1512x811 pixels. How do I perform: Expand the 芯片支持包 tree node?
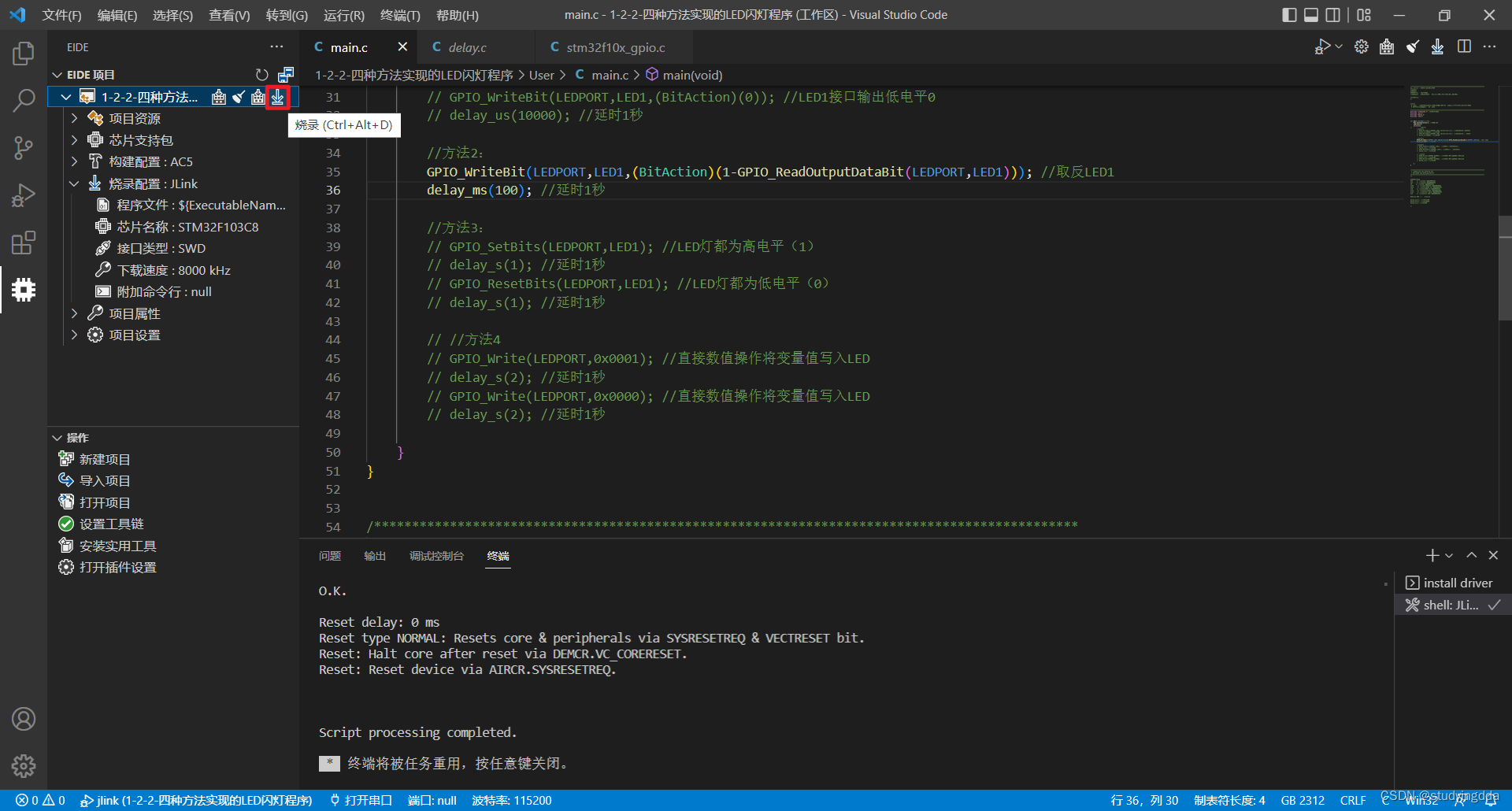[x=74, y=140]
